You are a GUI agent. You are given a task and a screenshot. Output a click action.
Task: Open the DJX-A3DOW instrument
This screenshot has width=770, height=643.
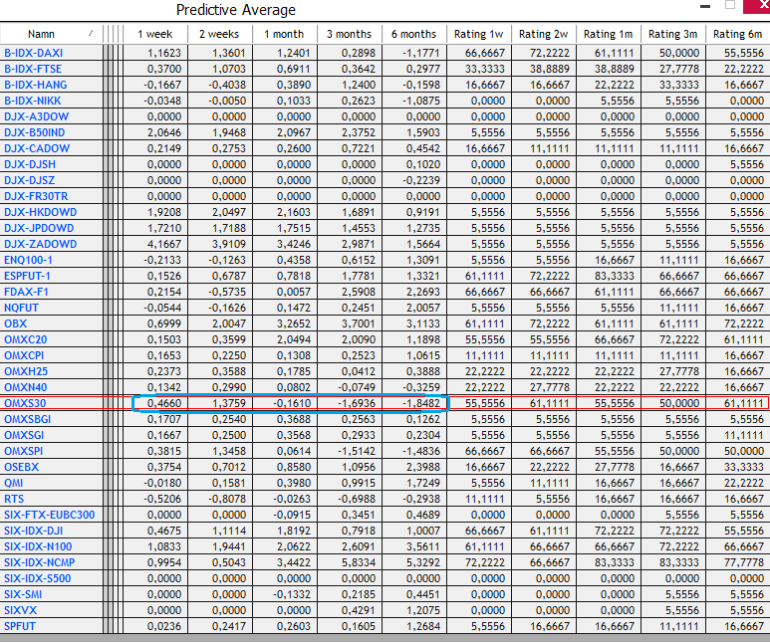[x=36, y=116]
